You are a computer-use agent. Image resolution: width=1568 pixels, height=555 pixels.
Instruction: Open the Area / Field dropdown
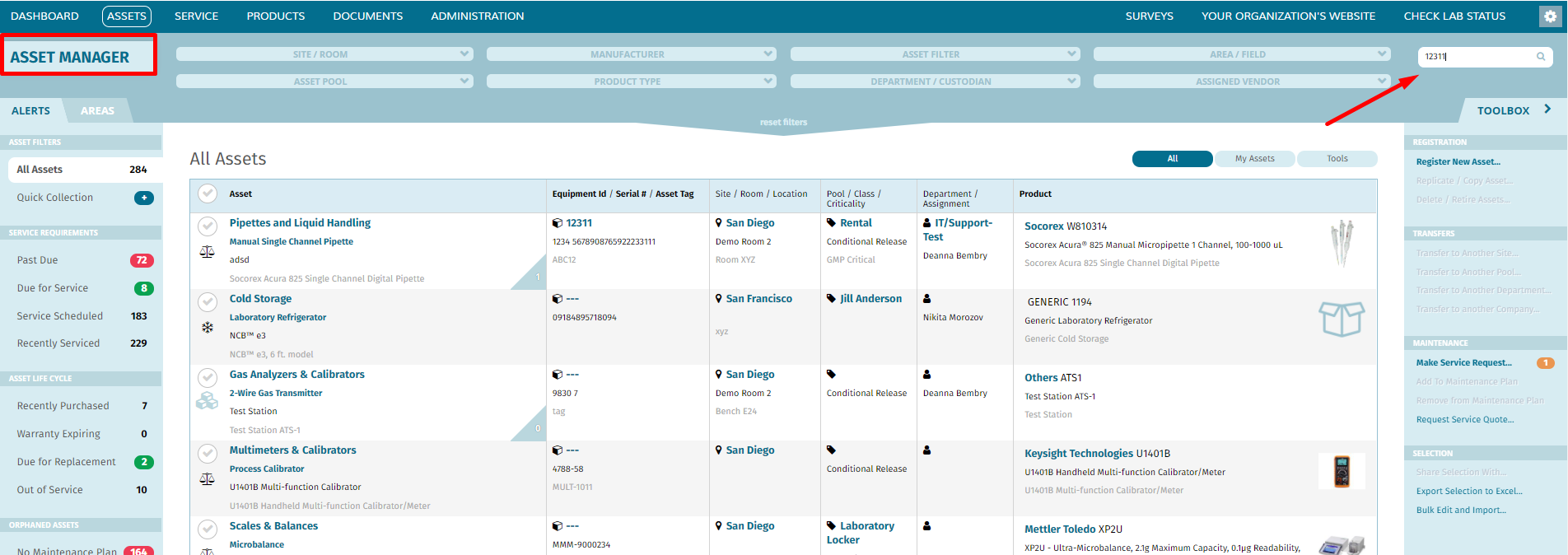[x=1242, y=54]
